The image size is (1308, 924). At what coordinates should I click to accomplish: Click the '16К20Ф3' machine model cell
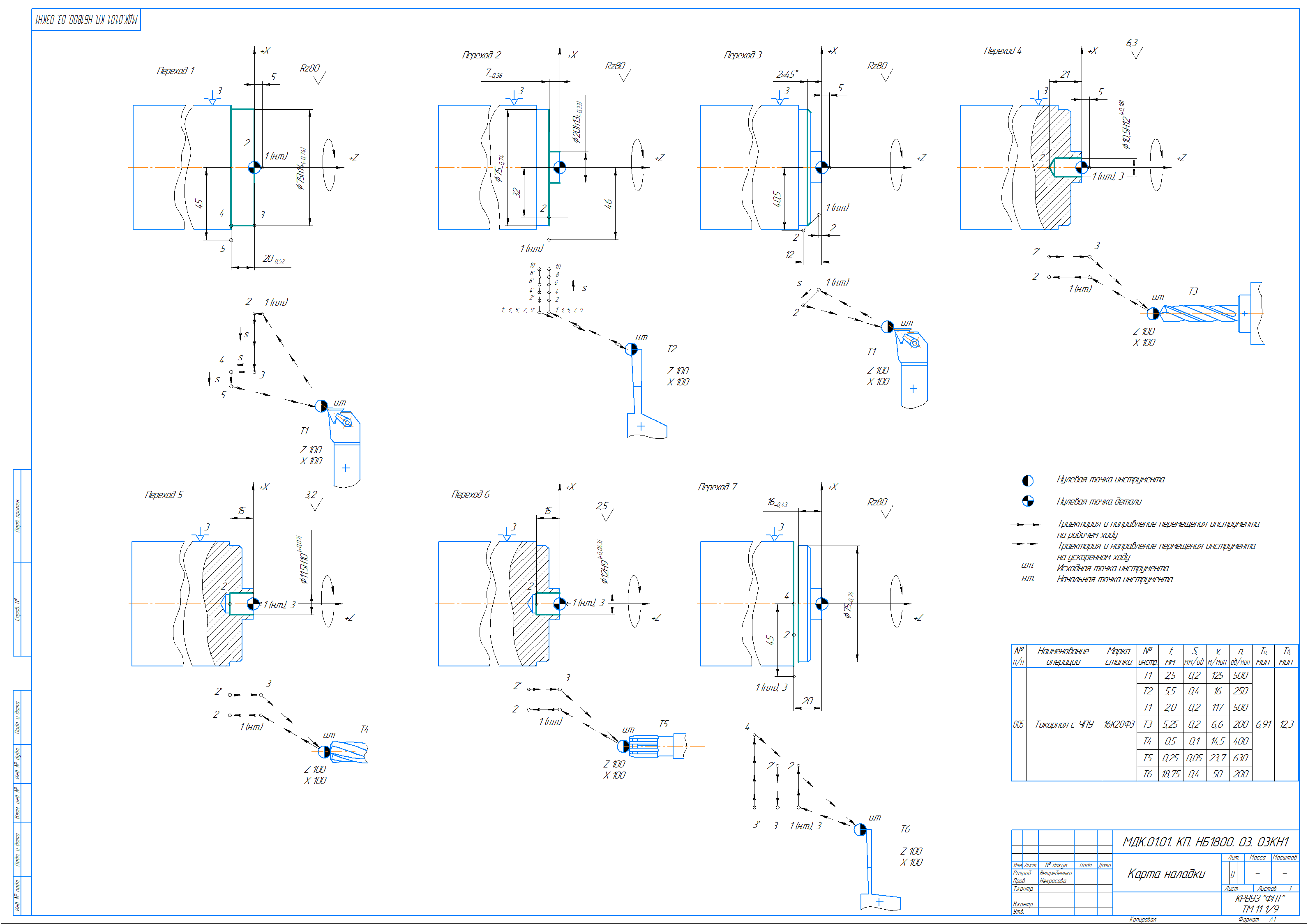click(1118, 724)
